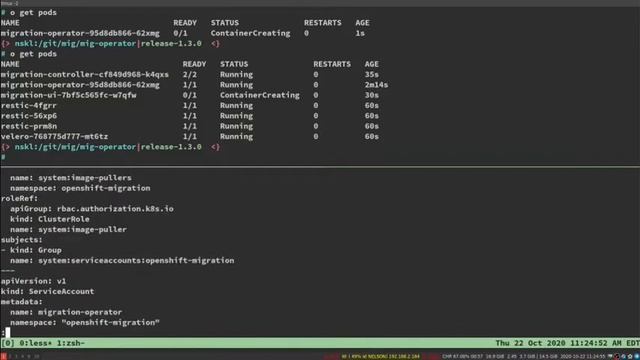The image size is (640, 360).
Task: Click the apiVersion: v1 line
Action: 33,281
